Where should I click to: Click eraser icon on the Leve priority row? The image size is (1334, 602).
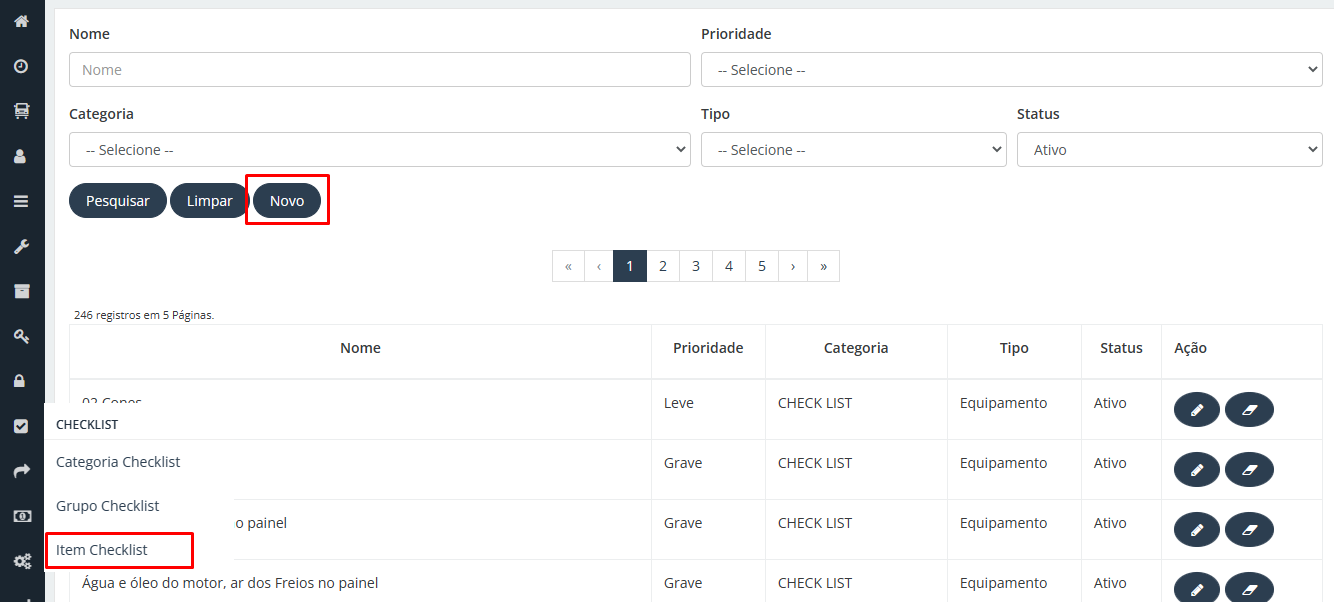coord(1249,410)
